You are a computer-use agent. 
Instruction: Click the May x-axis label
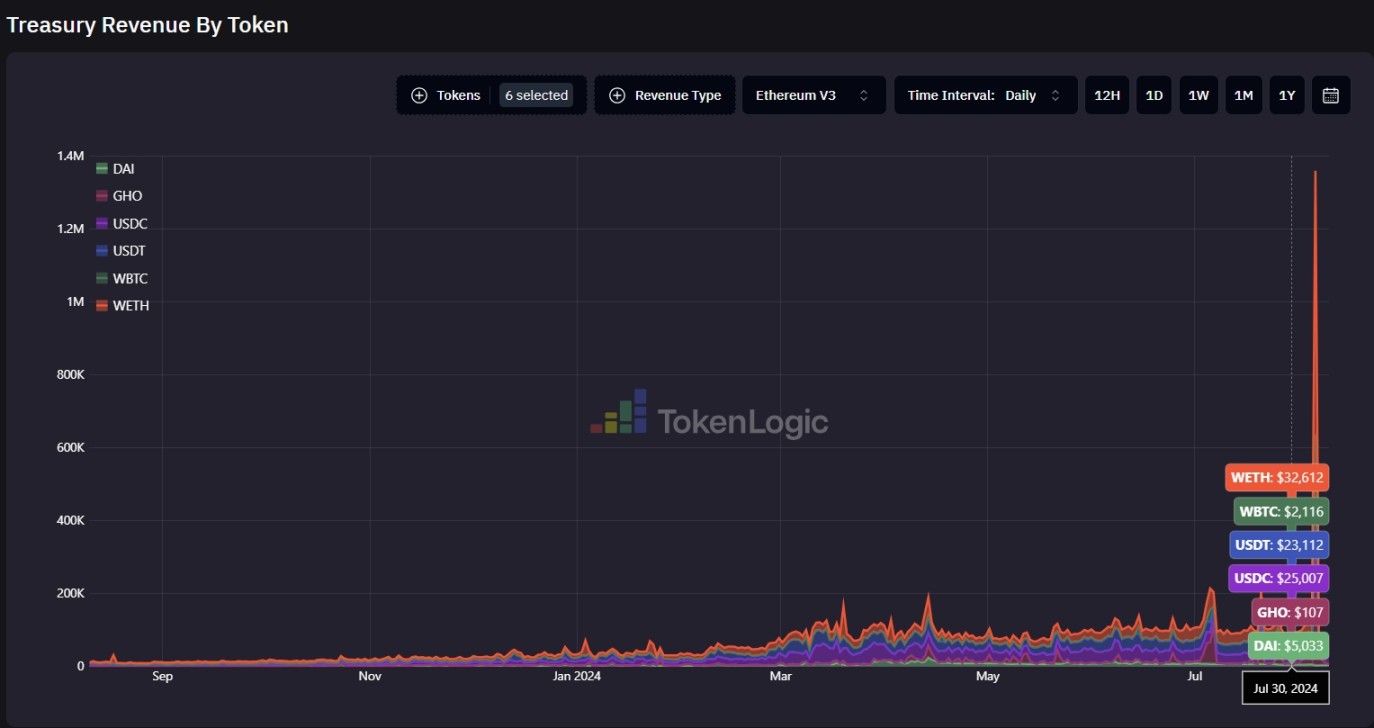987,677
